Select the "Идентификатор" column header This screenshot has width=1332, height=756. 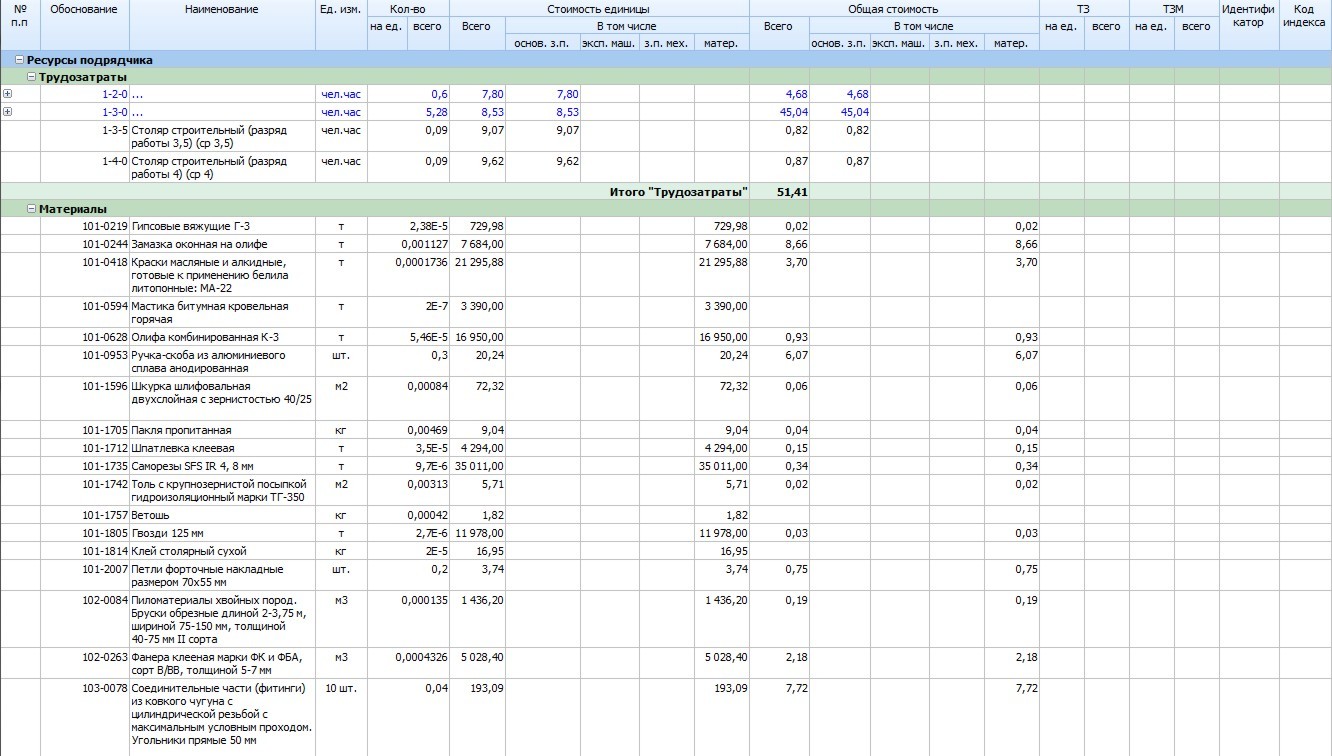coord(1248,16)
